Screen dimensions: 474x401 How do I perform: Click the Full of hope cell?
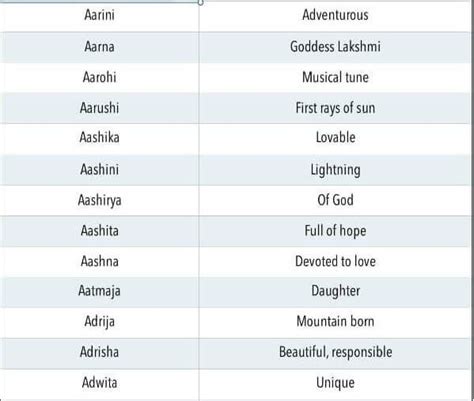335,231
